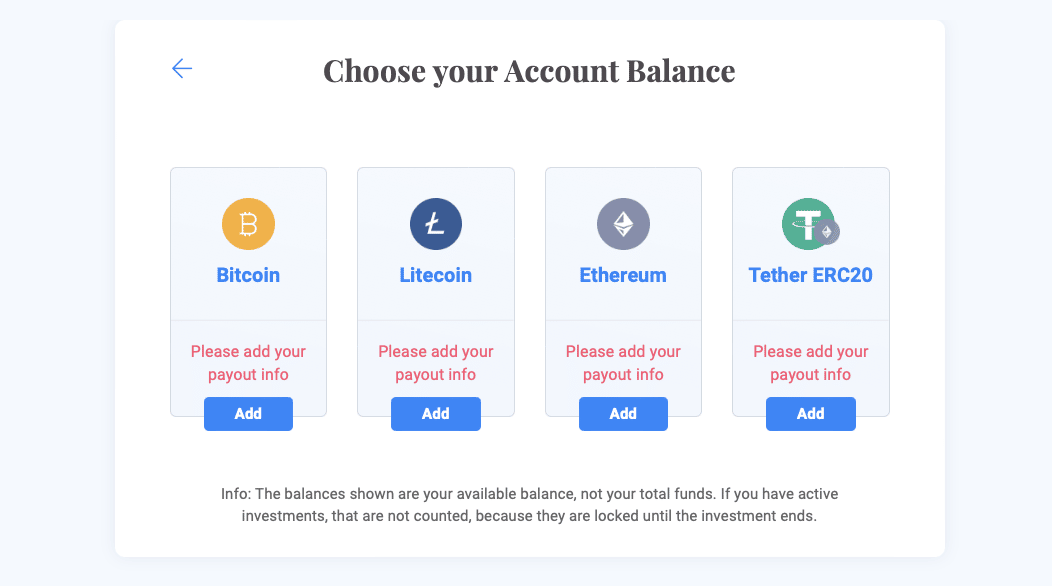Click Litecoin's red payout info warning
The height and width of the screenshot is (586, 1052).
436,363
